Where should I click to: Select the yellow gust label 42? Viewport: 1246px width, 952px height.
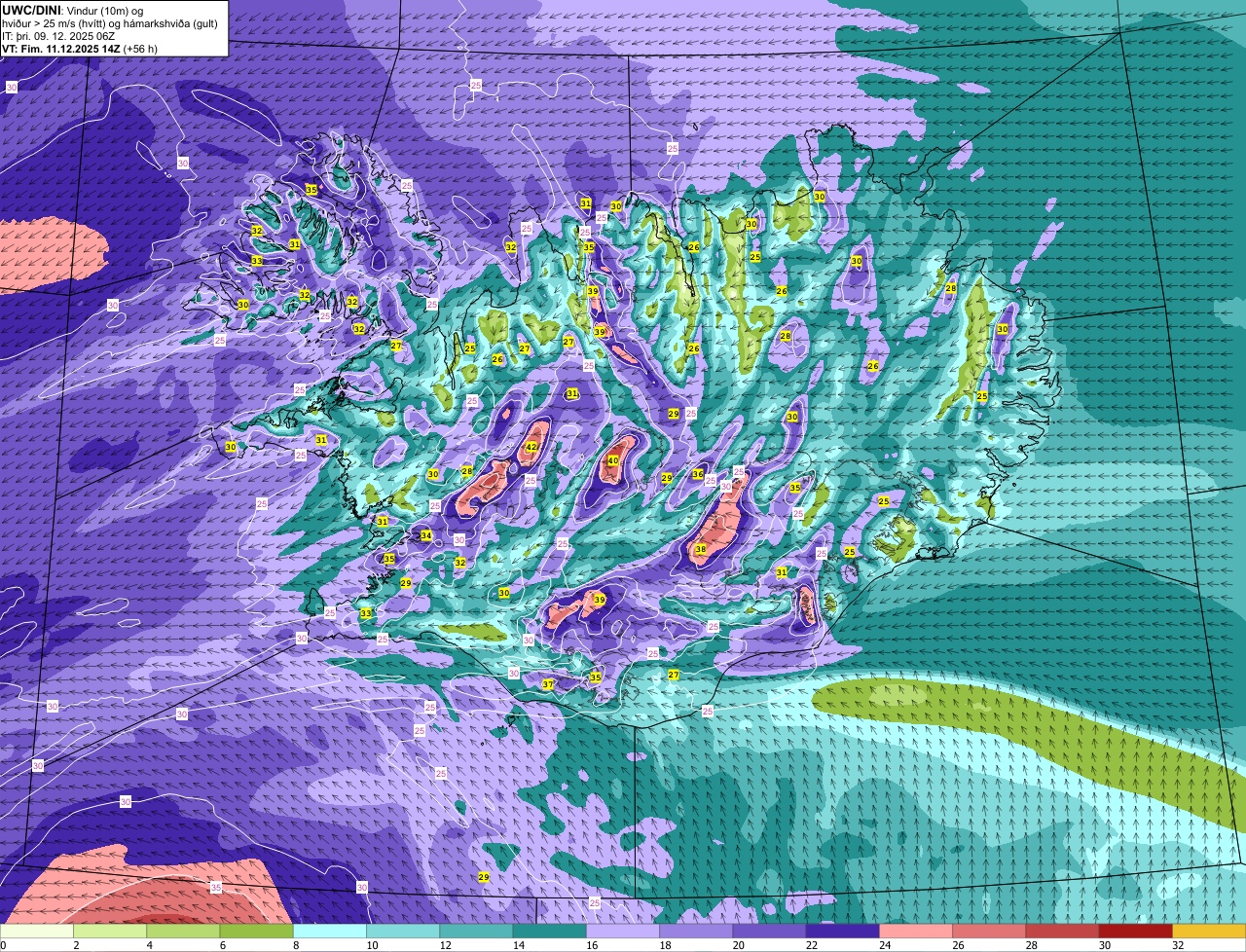(531, 447)
